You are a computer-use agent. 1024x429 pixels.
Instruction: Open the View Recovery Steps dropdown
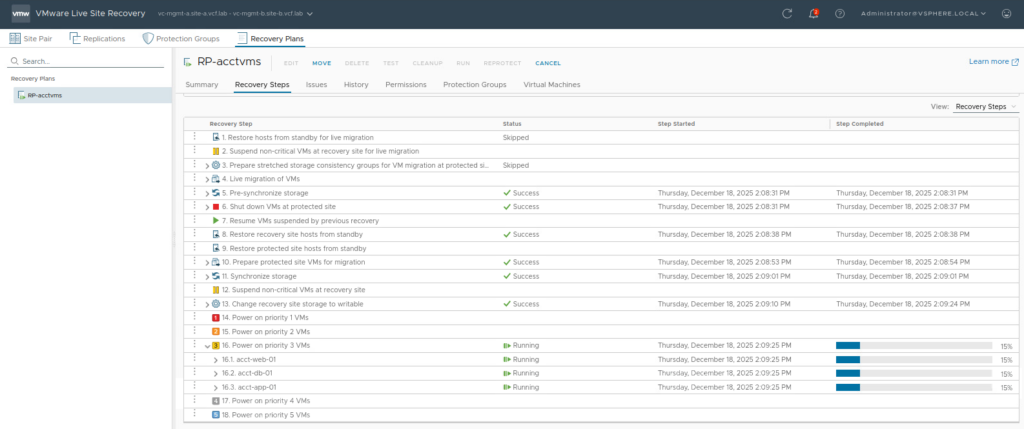984,106
